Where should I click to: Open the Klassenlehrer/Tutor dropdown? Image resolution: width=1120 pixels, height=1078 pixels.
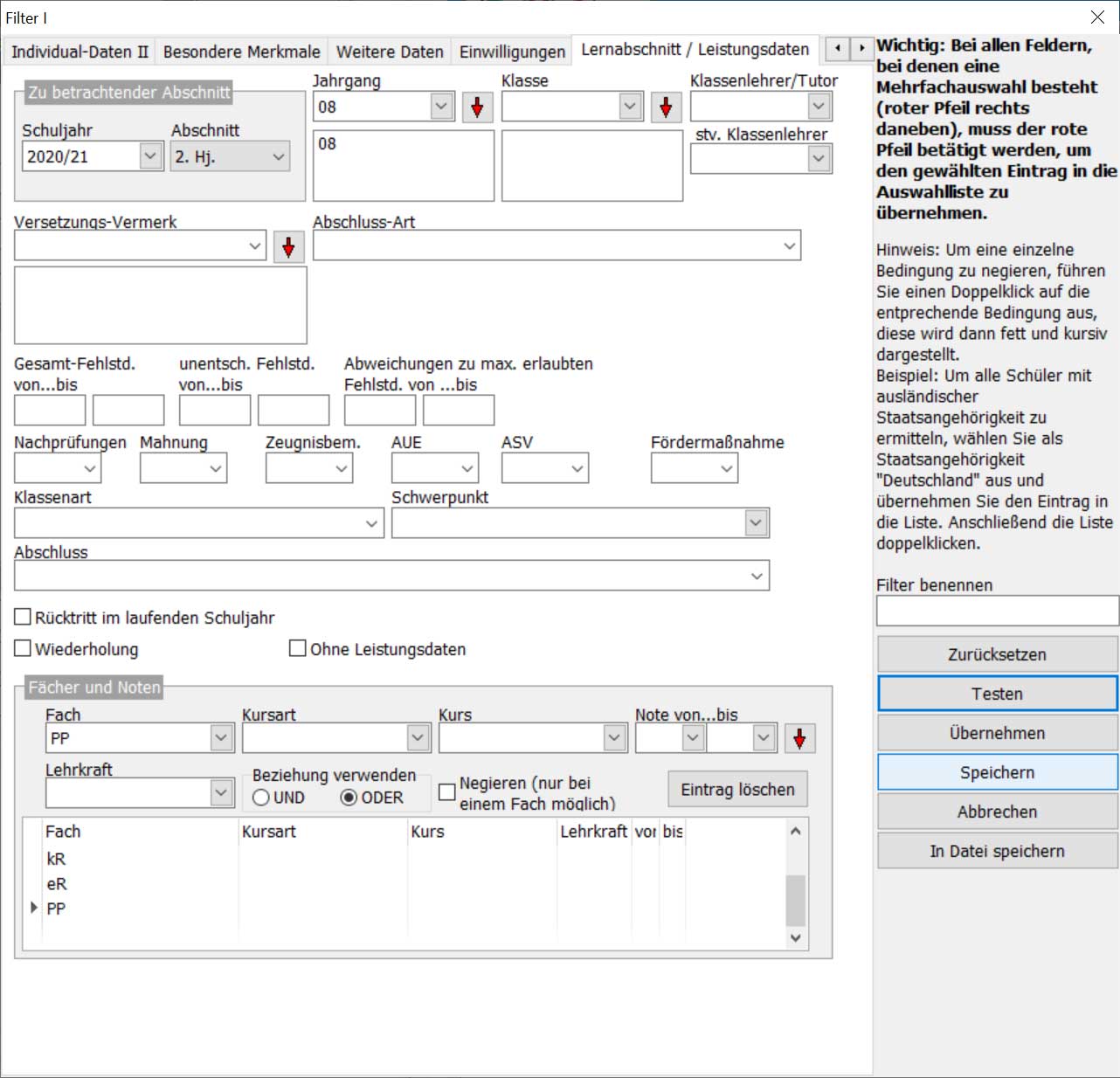click(x=819, y=107)
